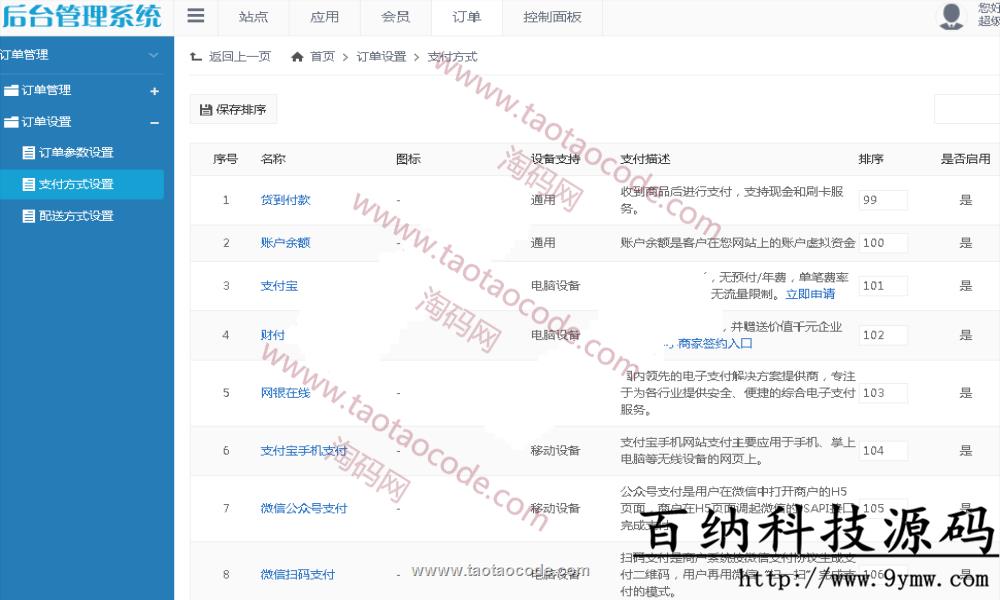The width and height of the screenshot is (1000, 600).
Task: Click the 保存排序 save button
Action: tap(233, 110)
